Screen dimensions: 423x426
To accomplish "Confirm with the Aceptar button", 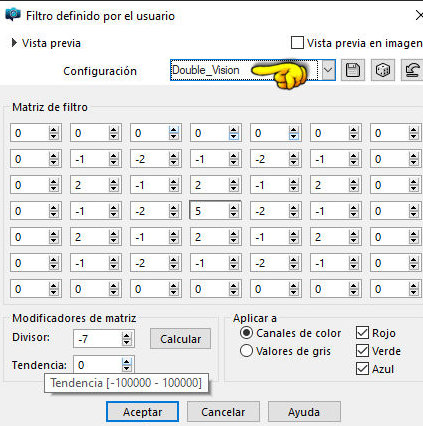I will [x=142, y=412].
